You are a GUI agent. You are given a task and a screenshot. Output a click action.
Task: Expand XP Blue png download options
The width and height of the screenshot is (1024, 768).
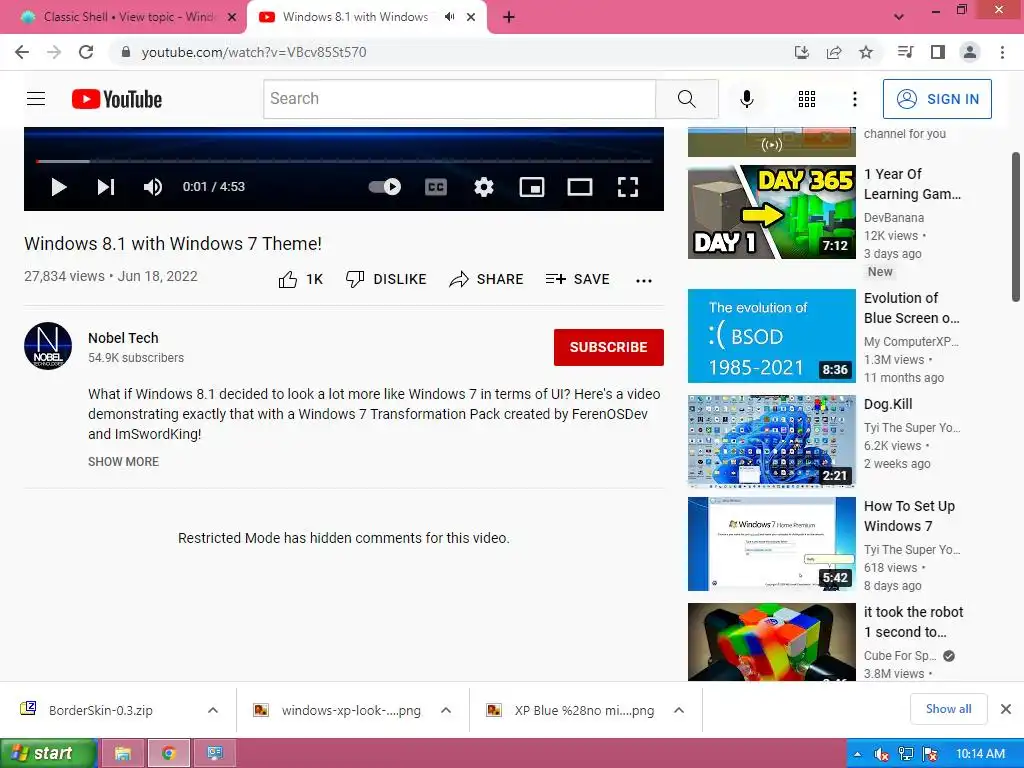click(679, 711)
